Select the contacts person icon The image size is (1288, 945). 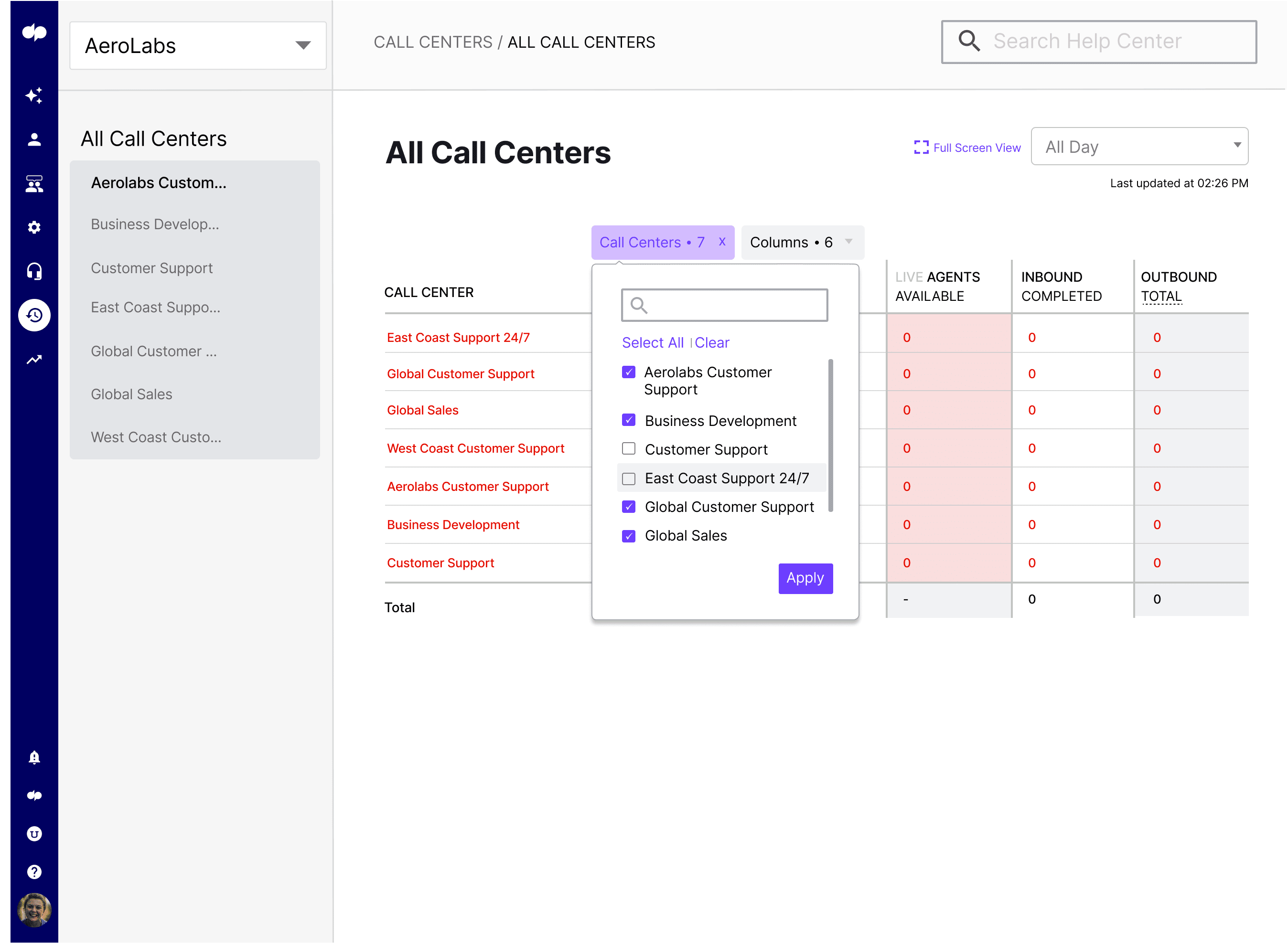[x=34, y=138]
